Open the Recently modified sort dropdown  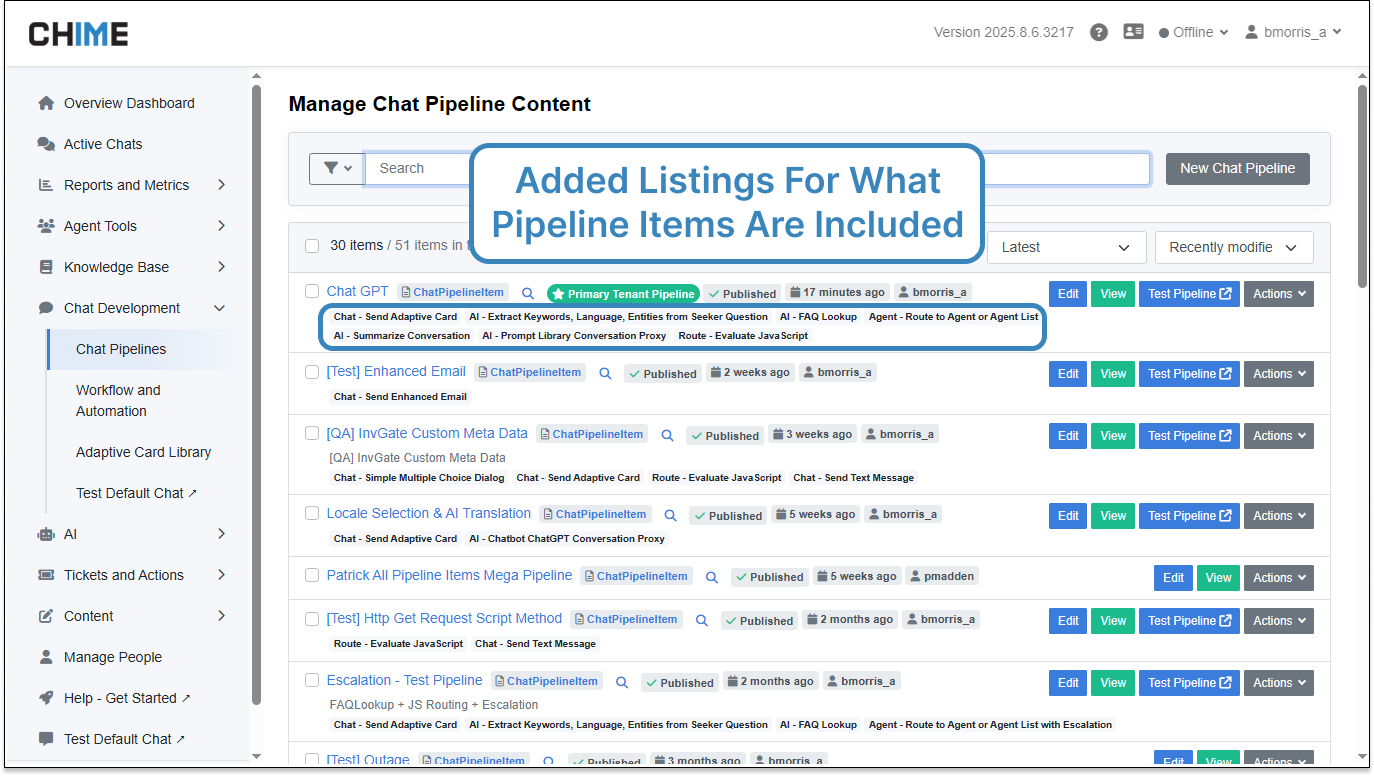click(x=1234, y=247)
